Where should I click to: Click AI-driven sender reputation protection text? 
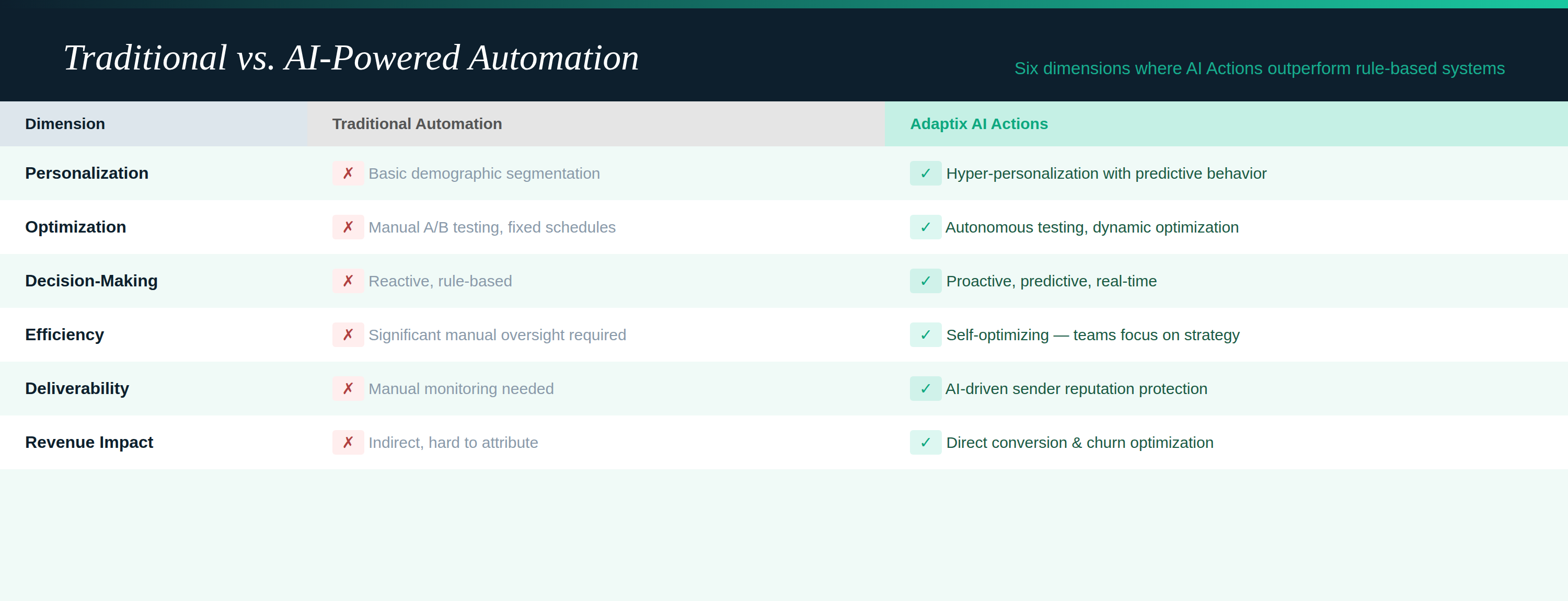(x=1076, y=388)
